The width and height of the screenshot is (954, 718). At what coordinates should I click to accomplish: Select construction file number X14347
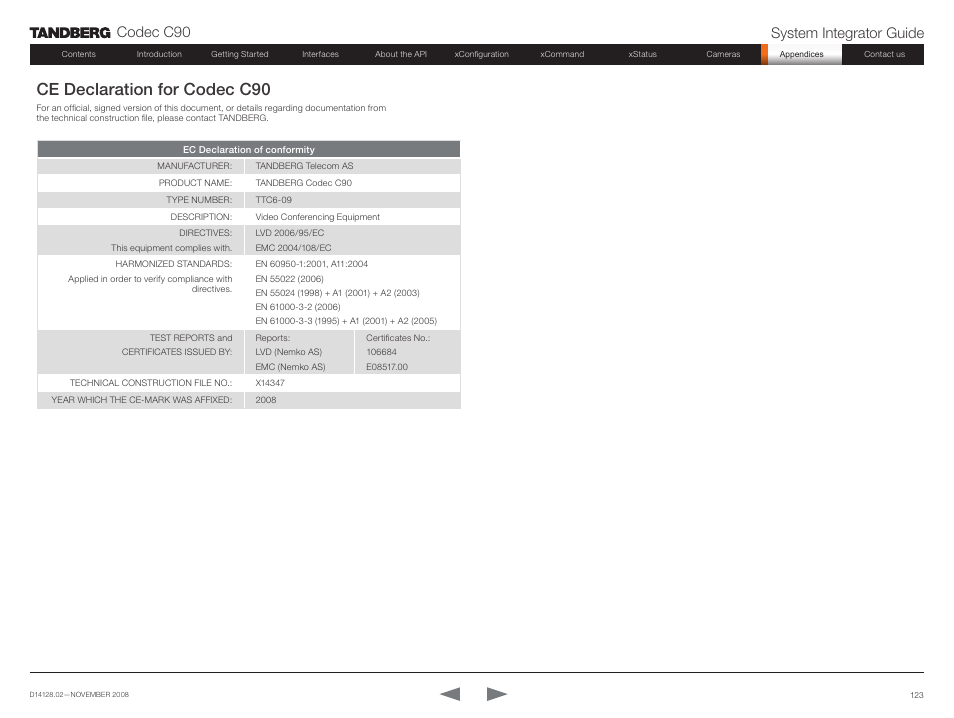(x=270, y=383)
